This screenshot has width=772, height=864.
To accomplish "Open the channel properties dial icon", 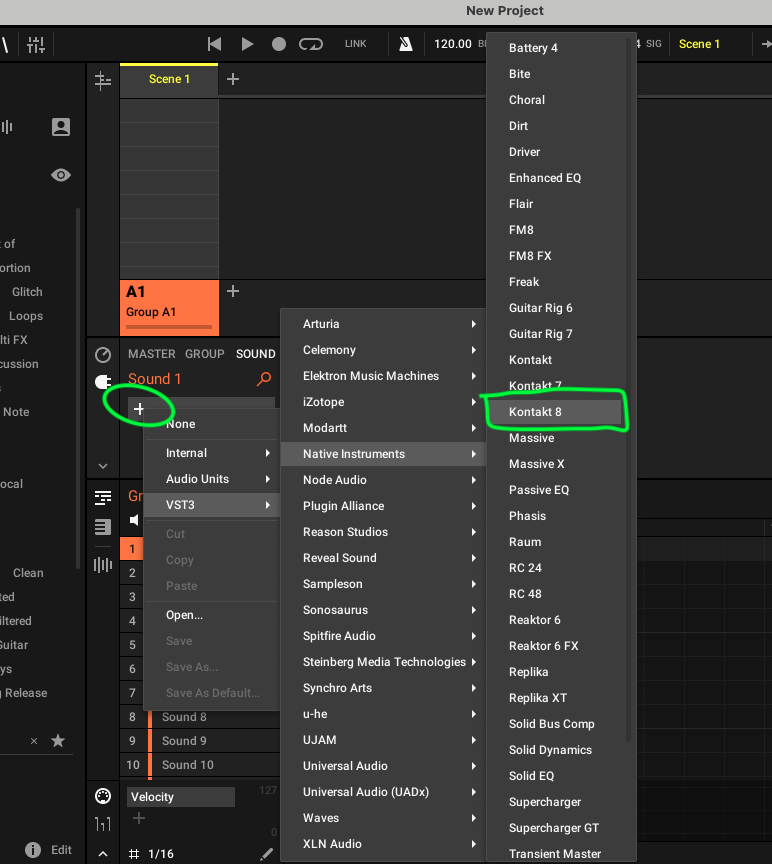I will pyautogui.click(x=103, y=355).
